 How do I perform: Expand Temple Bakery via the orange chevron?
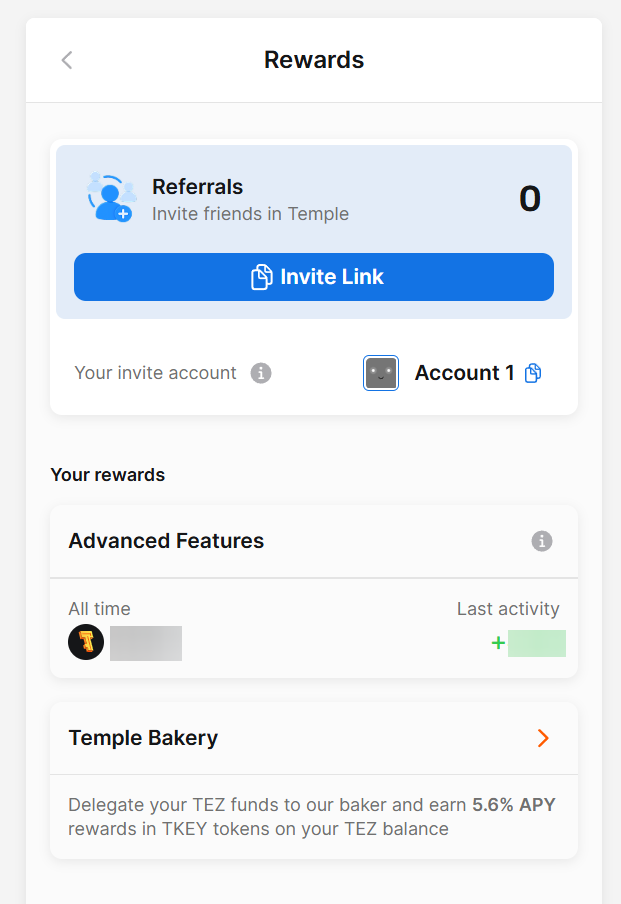[x=543, y=738]
